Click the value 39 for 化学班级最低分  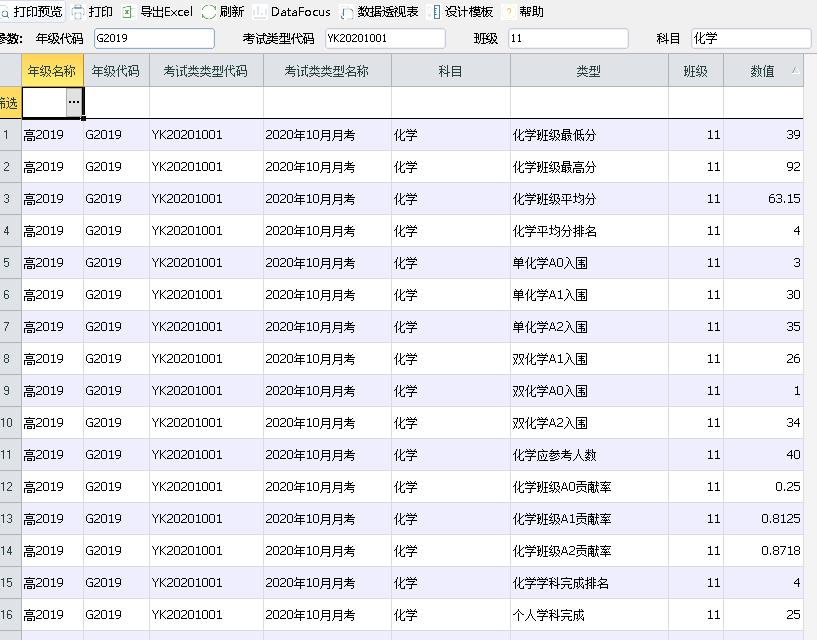793,134
